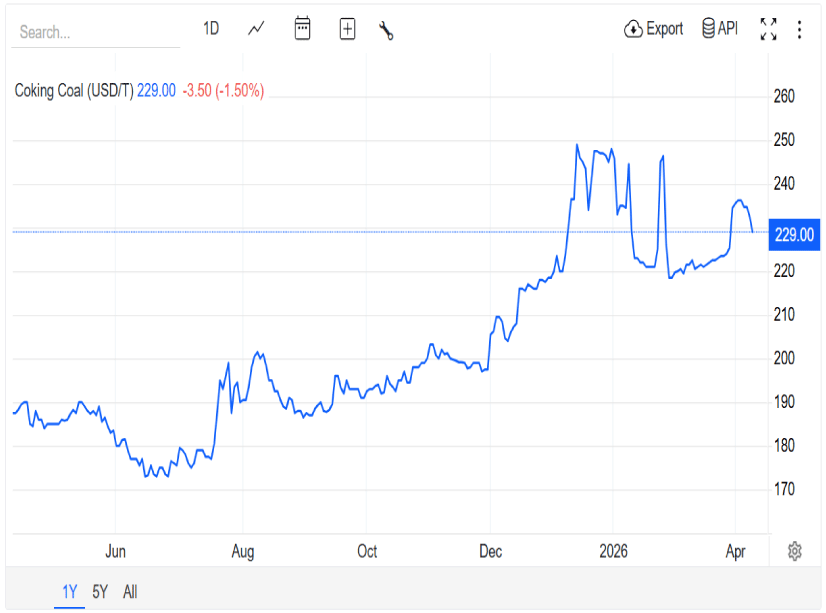The image size is (826, 613).
Task: Open the wrench tools menu
Action: tap(386, 30)
